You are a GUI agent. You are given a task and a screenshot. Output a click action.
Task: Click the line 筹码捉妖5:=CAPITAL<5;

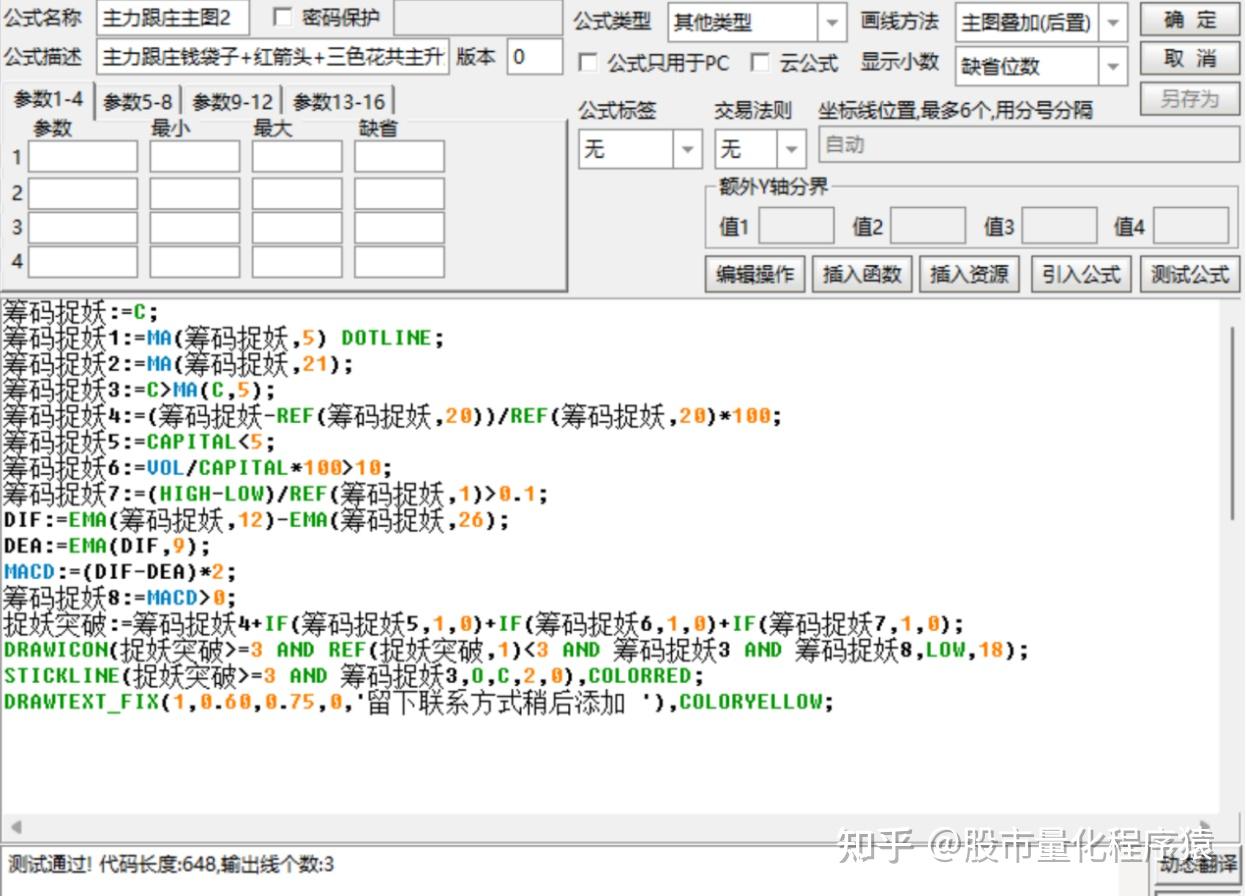click(138, 441)
